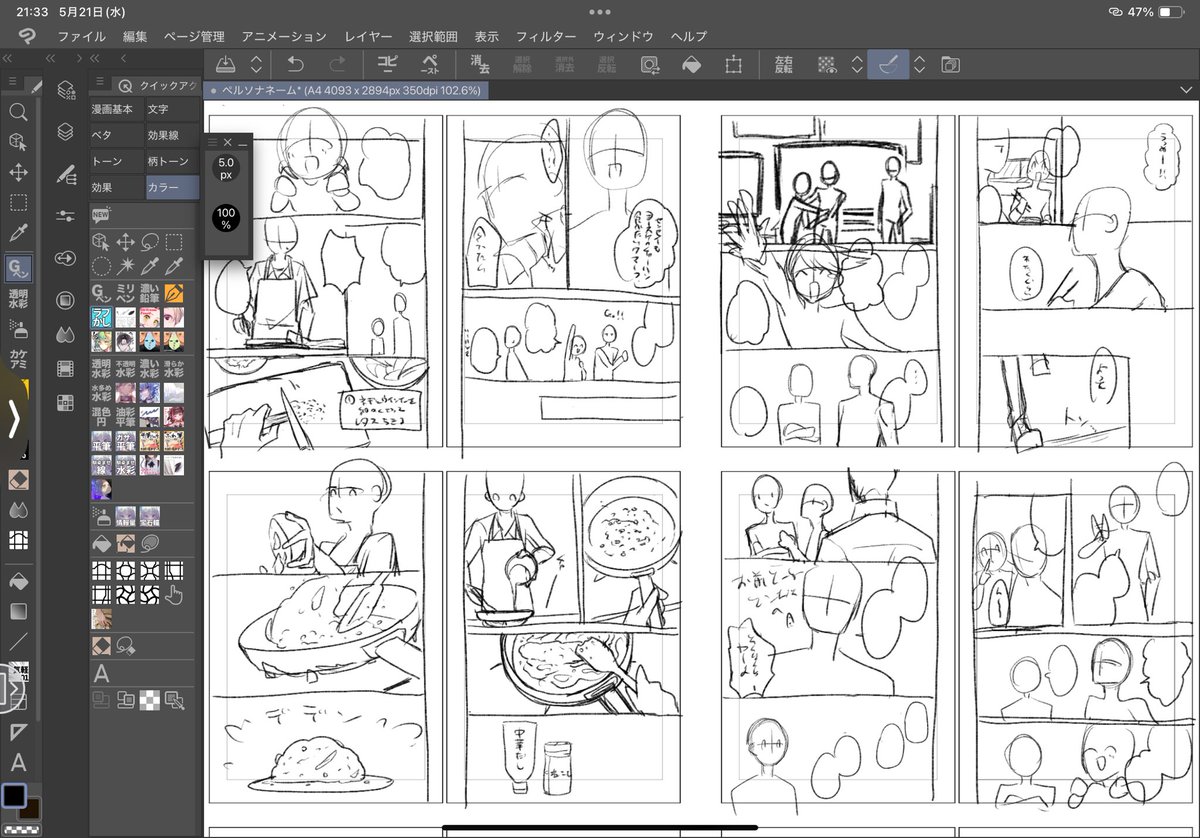Click the transparent checkered color swatch
The image size is (1200, 838).
click(21, 830)
